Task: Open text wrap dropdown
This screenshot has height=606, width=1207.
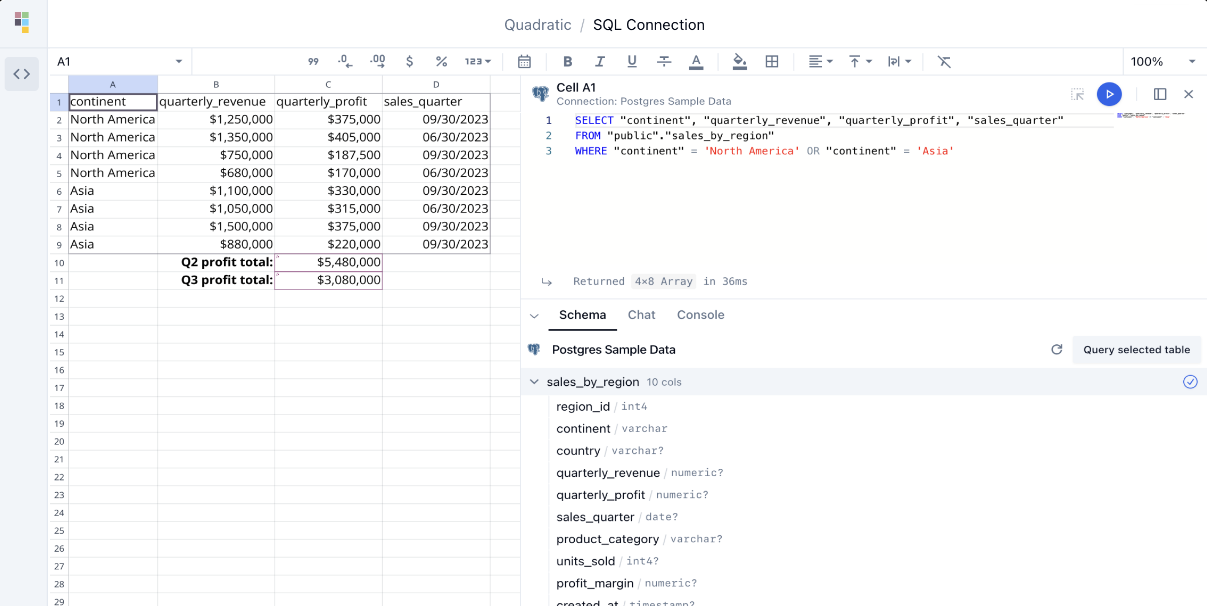Action: [899, 61]
